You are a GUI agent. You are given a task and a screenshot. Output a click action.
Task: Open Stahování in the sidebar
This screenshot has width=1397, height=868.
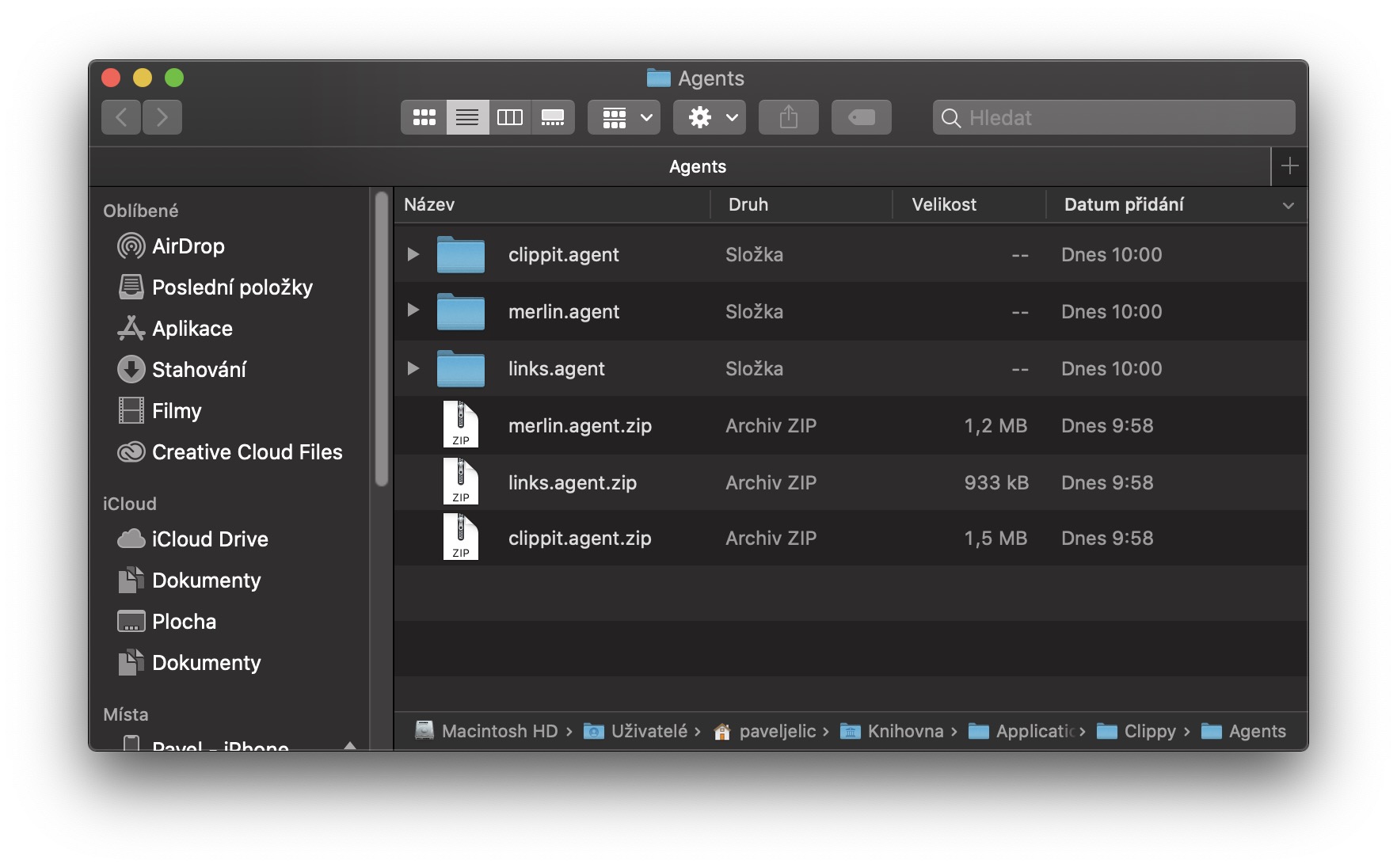pyautogui.click(x=199, y=370)
